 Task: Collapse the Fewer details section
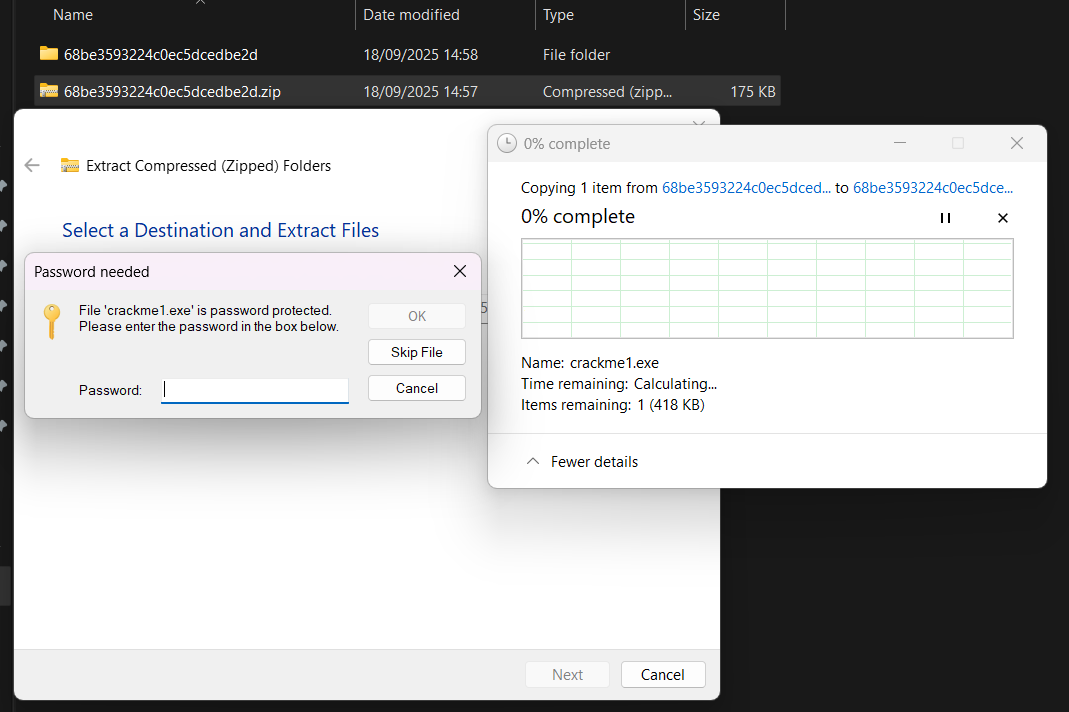click(583, 462)
